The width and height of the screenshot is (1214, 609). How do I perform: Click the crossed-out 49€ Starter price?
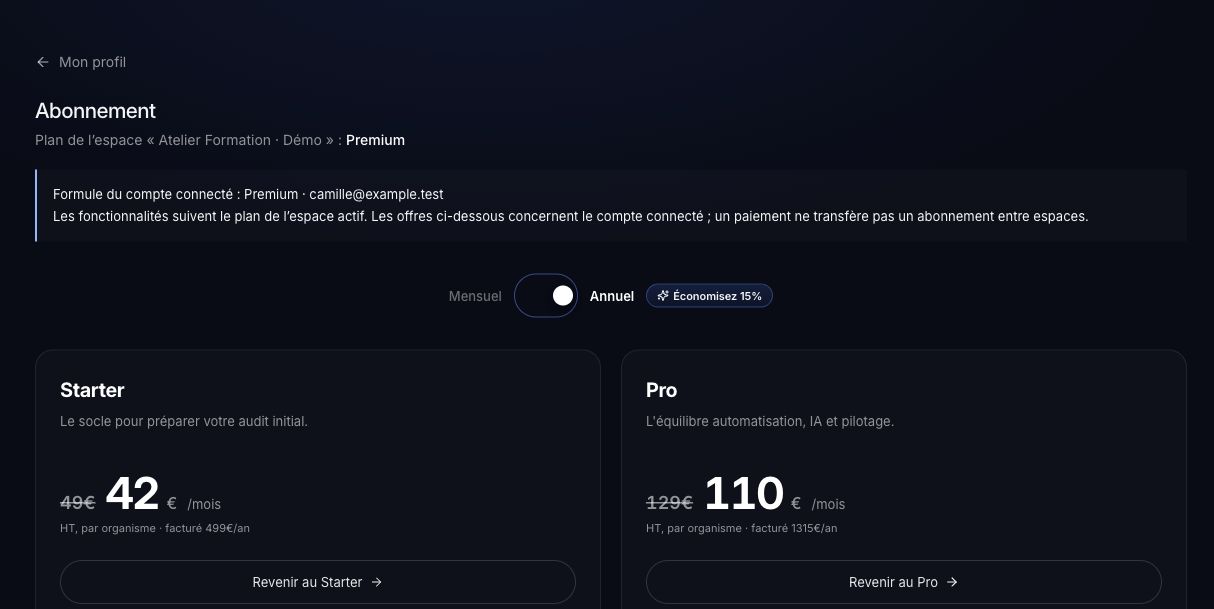(x=78, y=502)
